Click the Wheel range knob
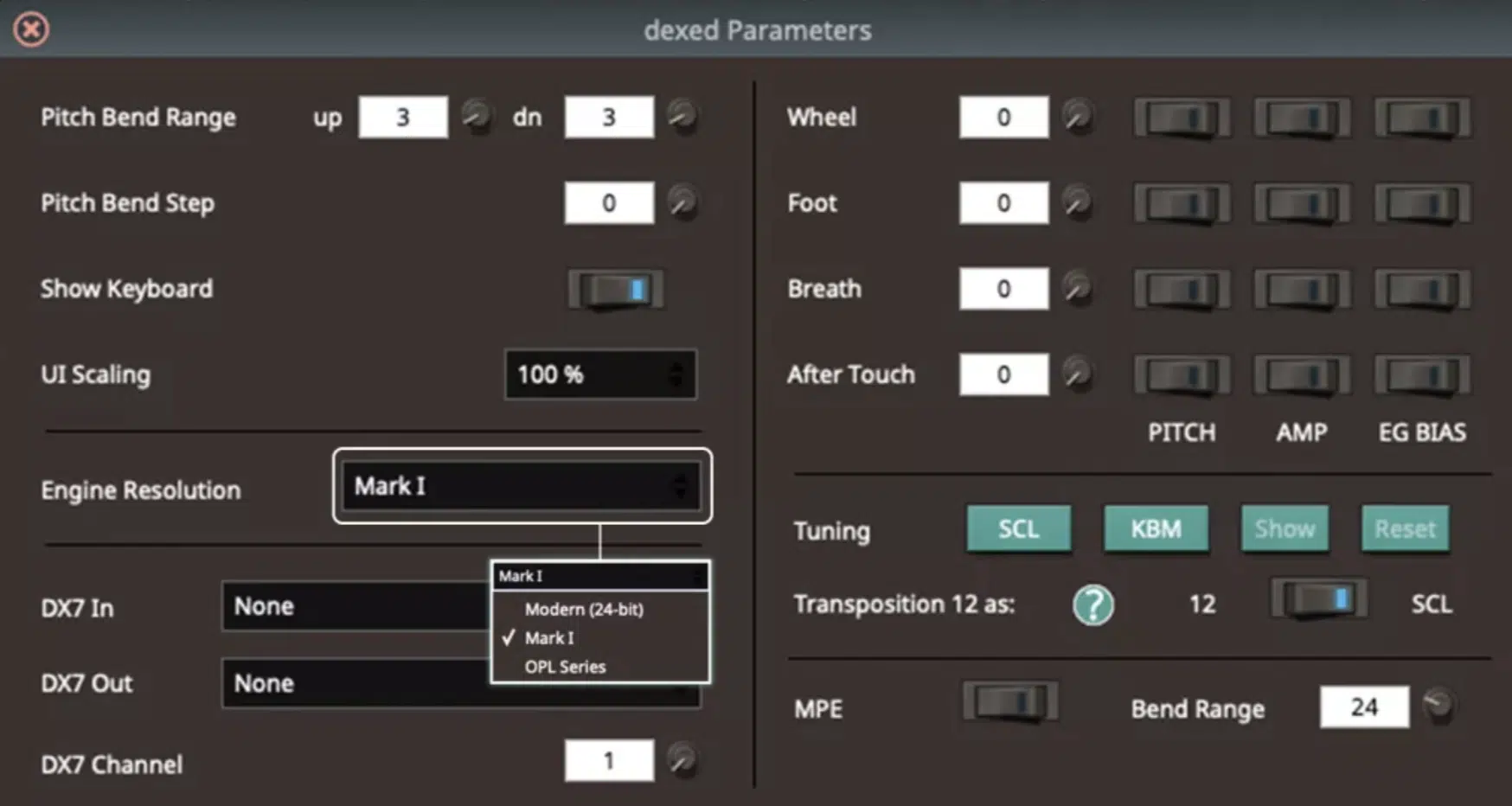Screen dimensions: 1512x806 [x=1077, y=116]
